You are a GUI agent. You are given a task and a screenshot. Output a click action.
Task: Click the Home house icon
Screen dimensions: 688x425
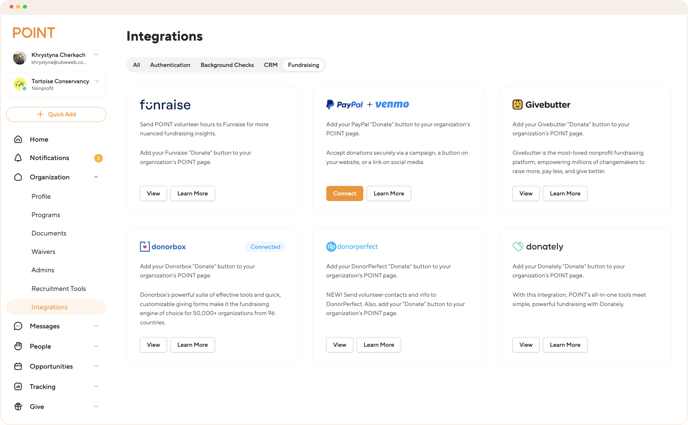point(18,139)
